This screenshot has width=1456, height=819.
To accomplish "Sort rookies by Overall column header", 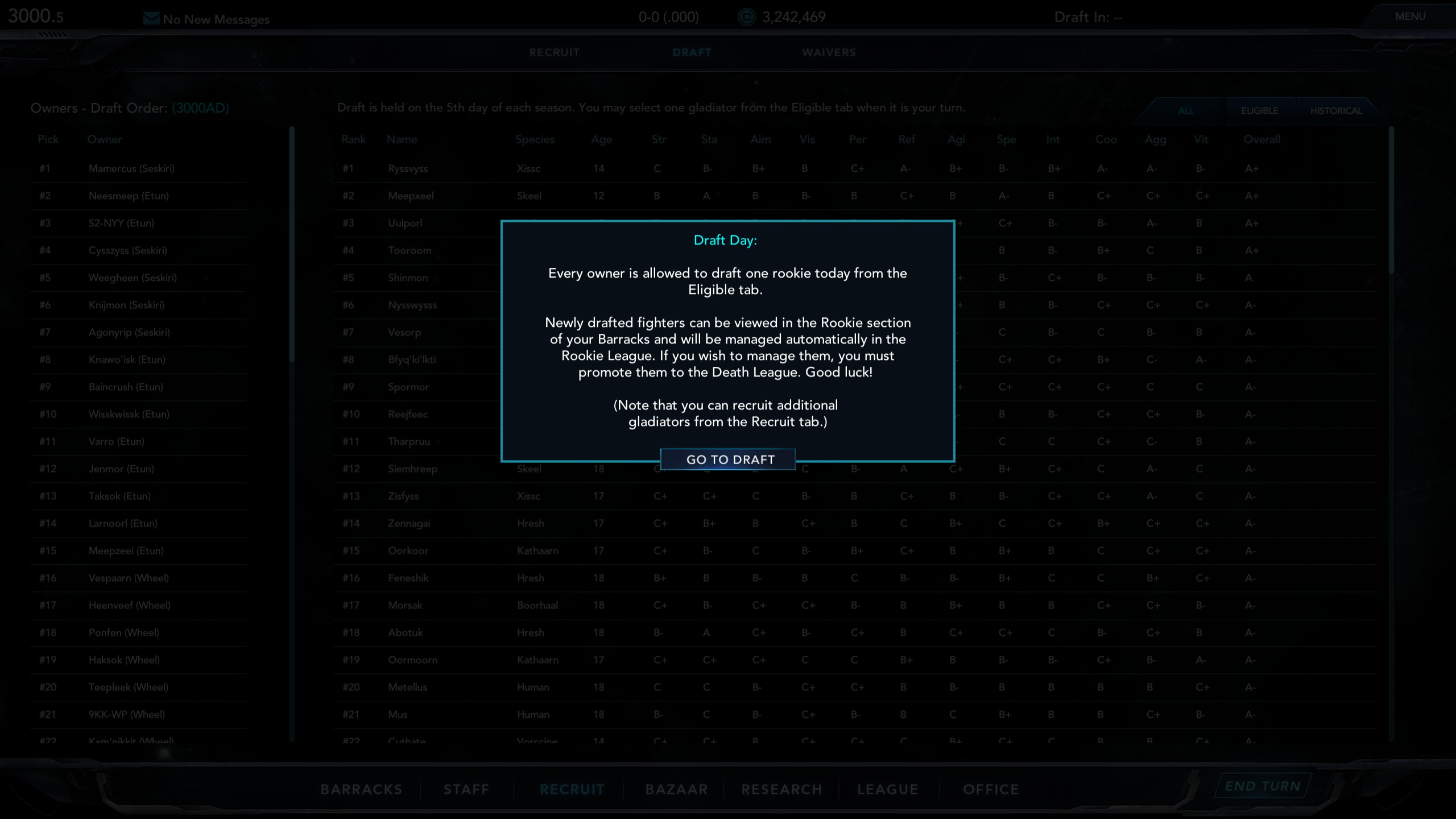I will [1261, 139].
